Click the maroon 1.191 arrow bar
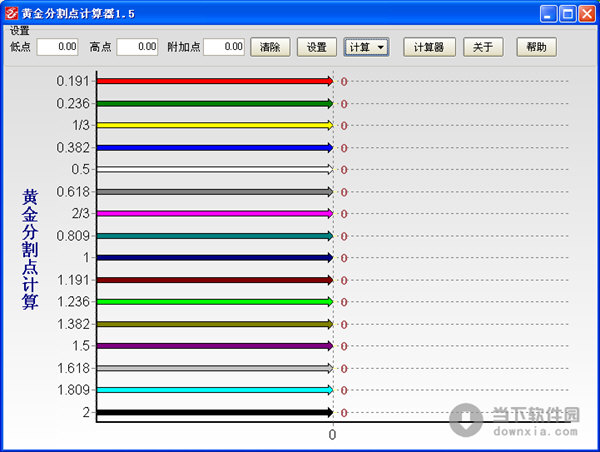The image size is (600, 452). [x=215, y=280]
